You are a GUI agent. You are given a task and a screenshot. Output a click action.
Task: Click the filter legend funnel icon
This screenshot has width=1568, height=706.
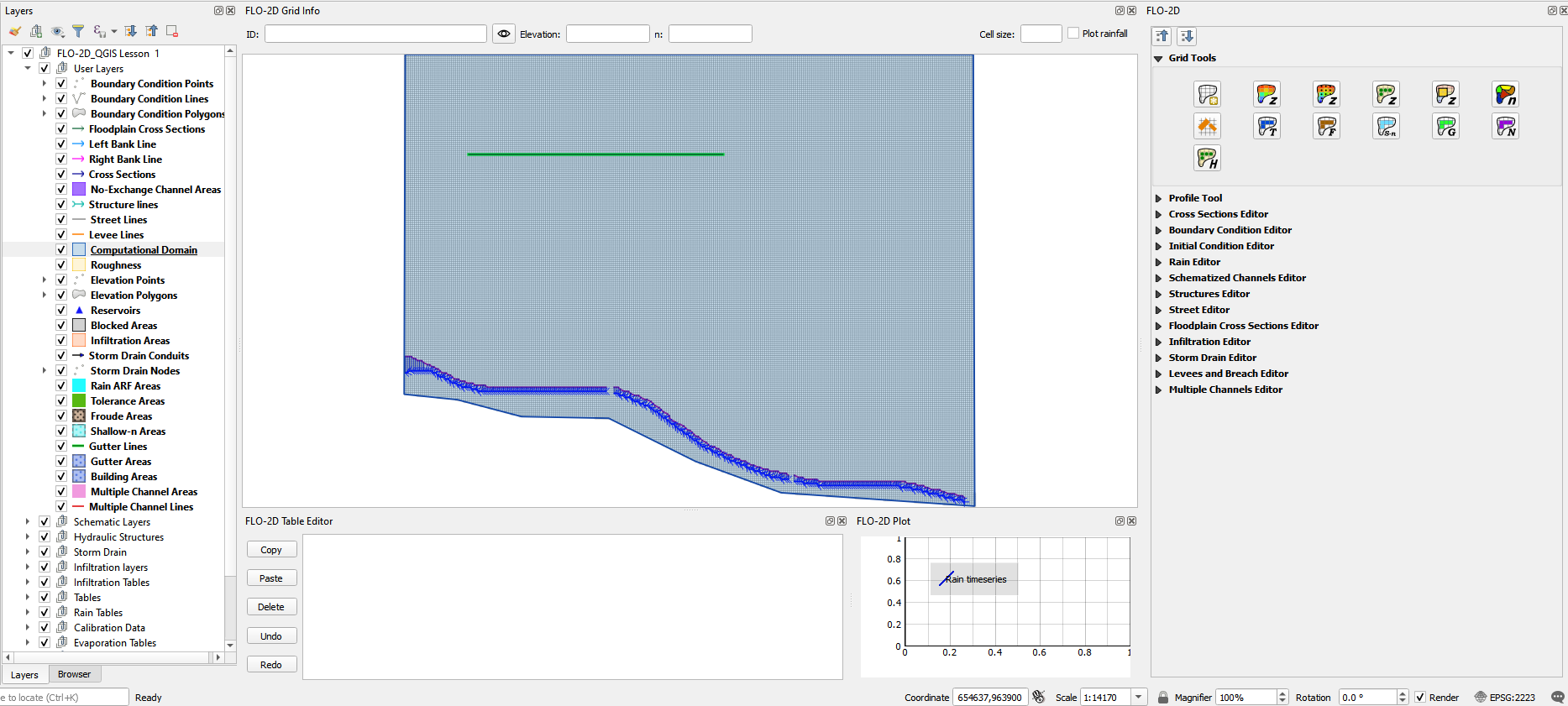point(78,31)
